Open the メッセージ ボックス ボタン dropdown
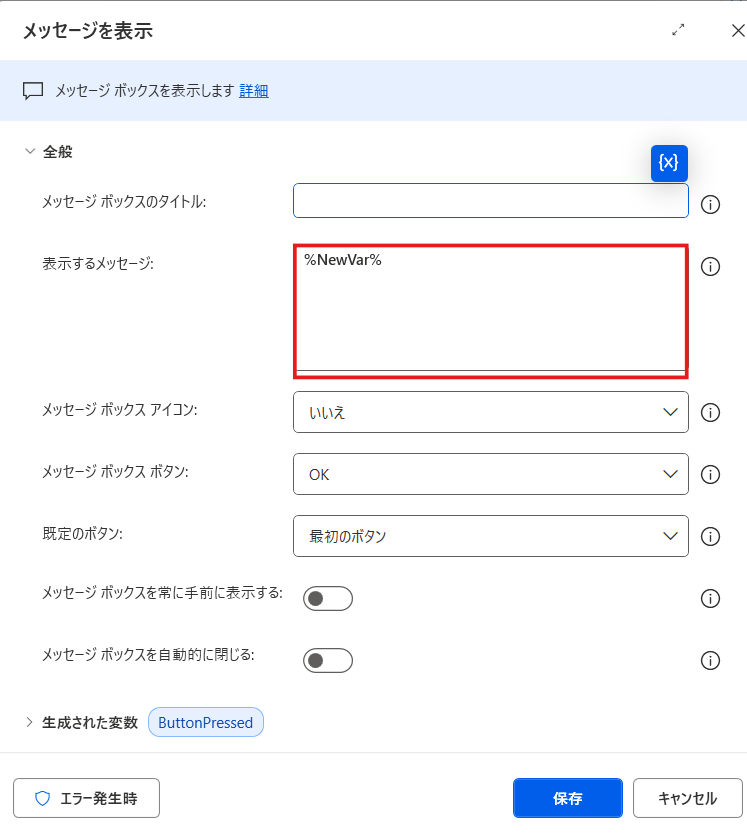 click(490, 474)
